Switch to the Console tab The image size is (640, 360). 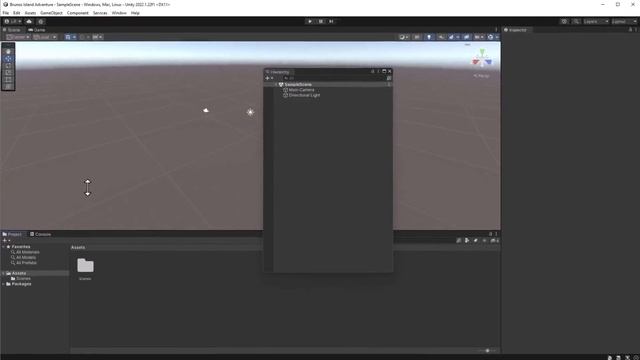41,234
